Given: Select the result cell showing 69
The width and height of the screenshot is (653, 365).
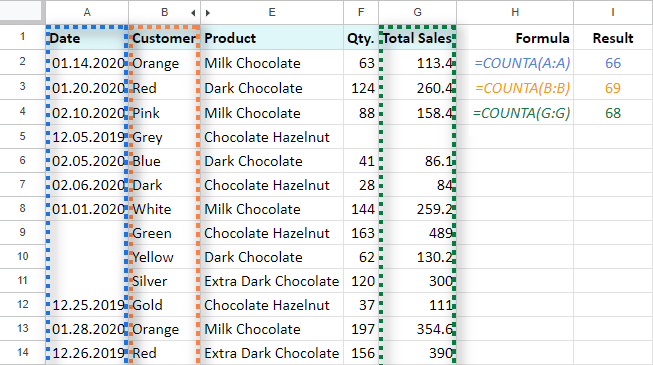Looking at the screenshot, I should [x=613, y=88].
